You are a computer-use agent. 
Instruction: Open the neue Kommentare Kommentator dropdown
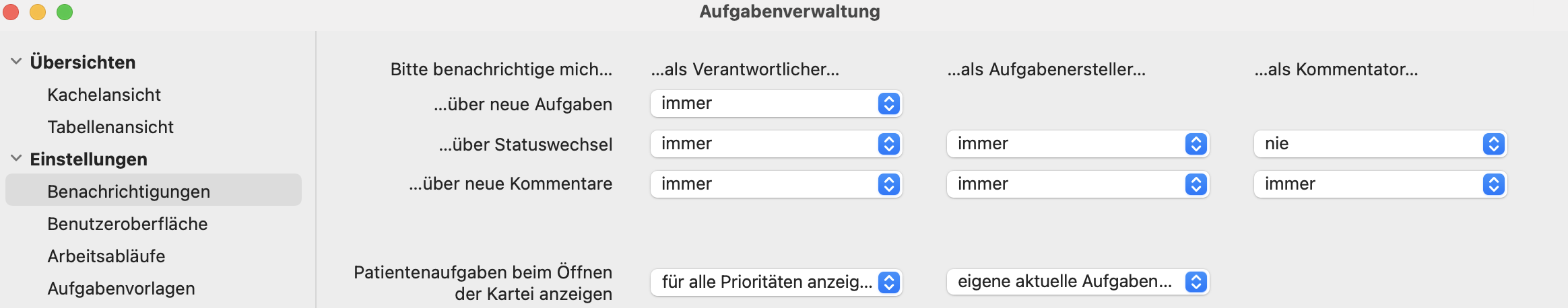tap(1380, 184)
